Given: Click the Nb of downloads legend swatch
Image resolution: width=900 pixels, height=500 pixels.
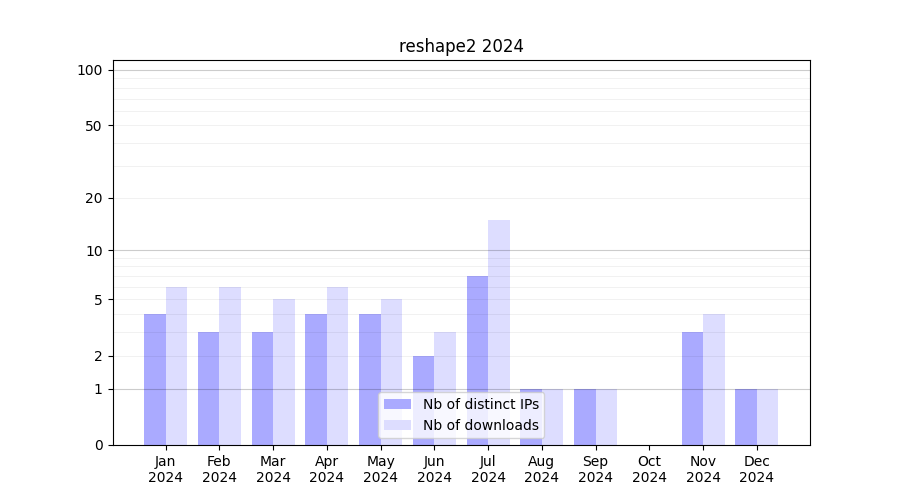Looking at the screenshot, I should [x=397, y=425].
